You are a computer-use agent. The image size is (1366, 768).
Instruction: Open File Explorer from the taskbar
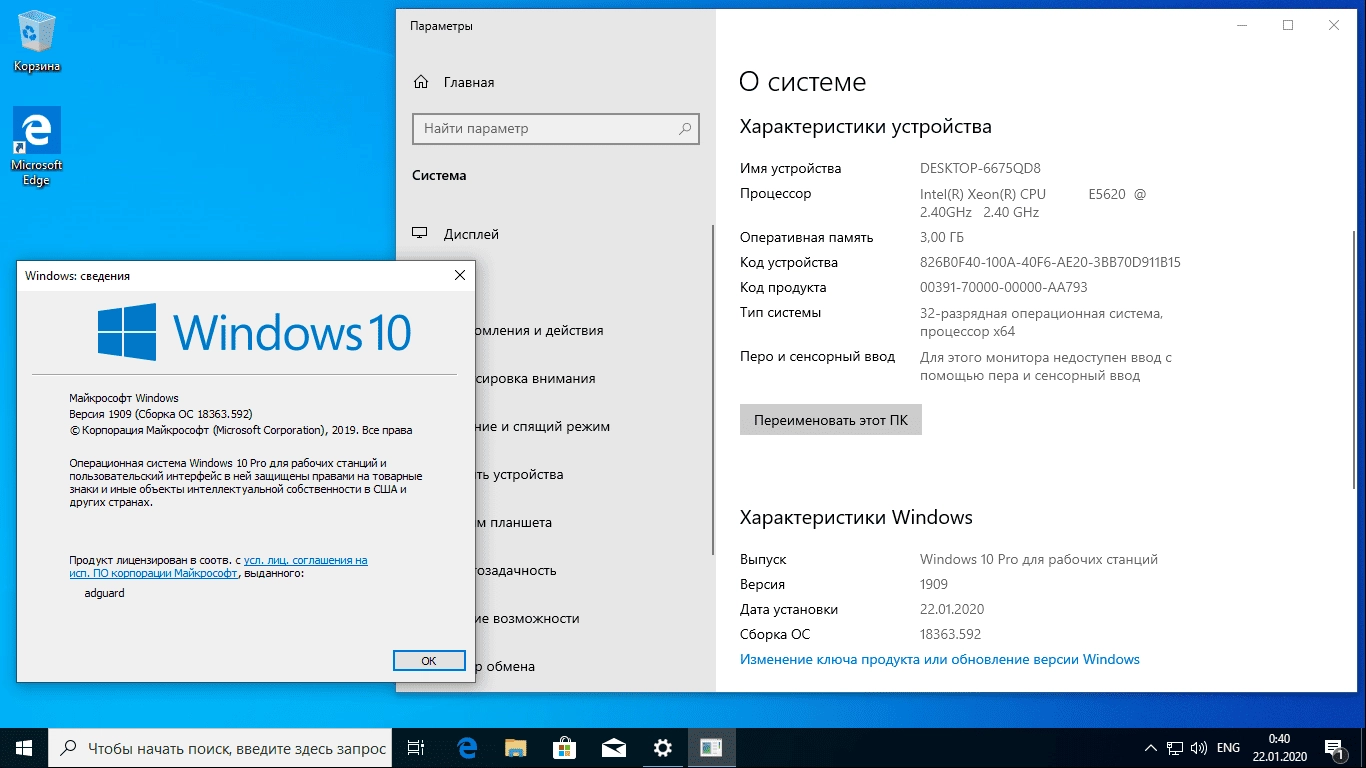coord(515,748)
